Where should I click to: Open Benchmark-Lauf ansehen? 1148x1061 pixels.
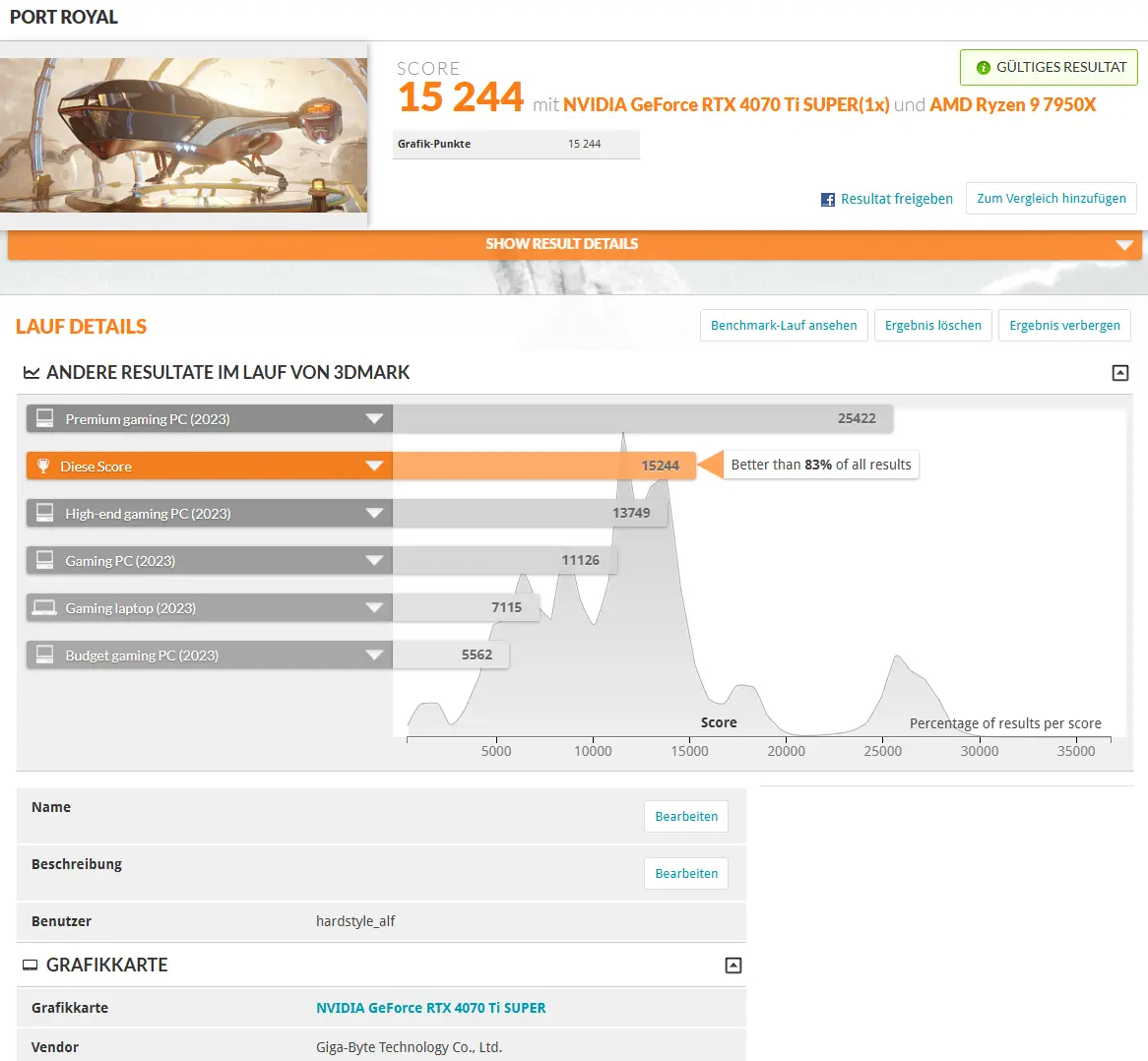click(x=784, y=326)
